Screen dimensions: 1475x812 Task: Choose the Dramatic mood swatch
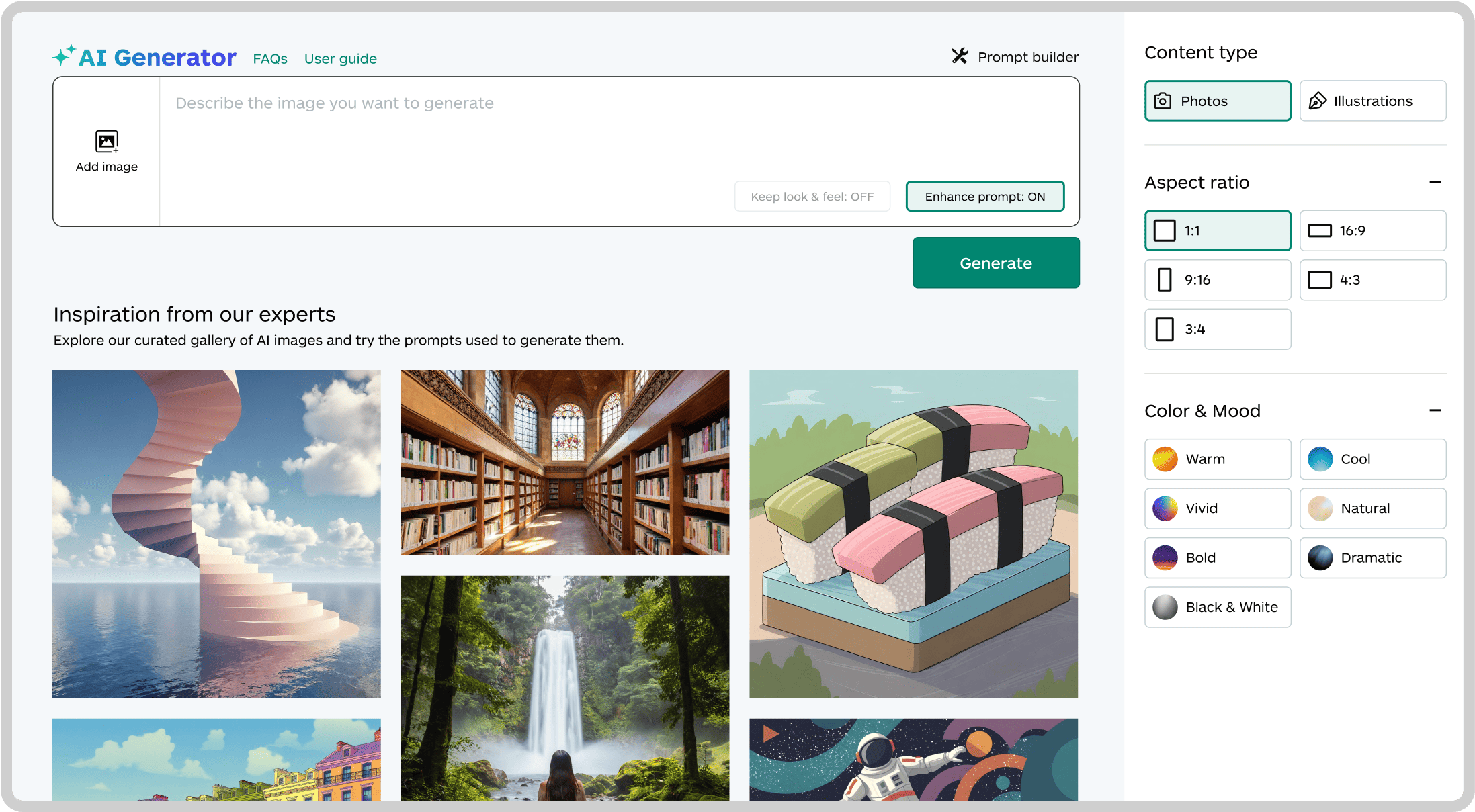point(1320,557)
